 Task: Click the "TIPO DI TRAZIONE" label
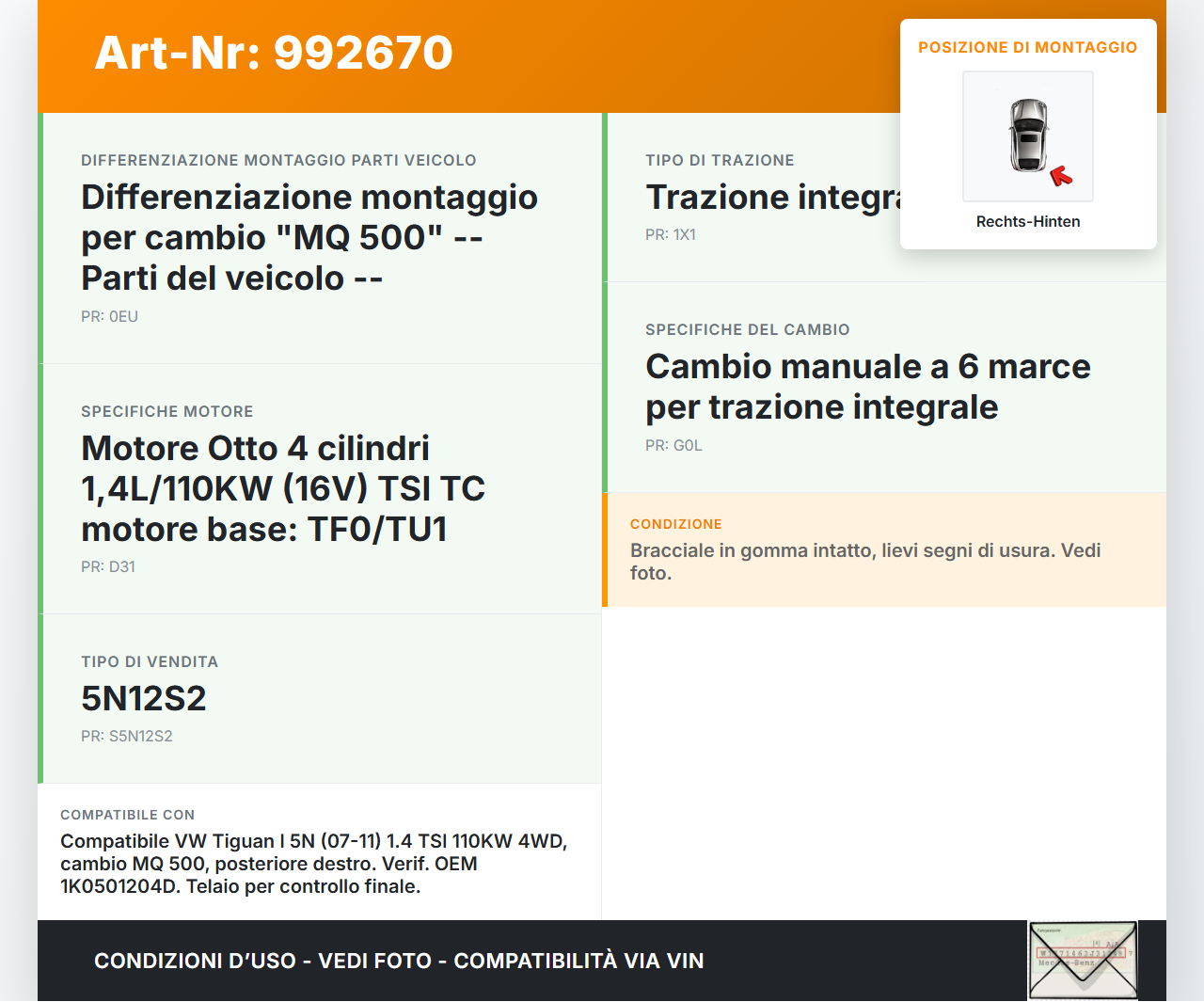(x=720, y=160)
